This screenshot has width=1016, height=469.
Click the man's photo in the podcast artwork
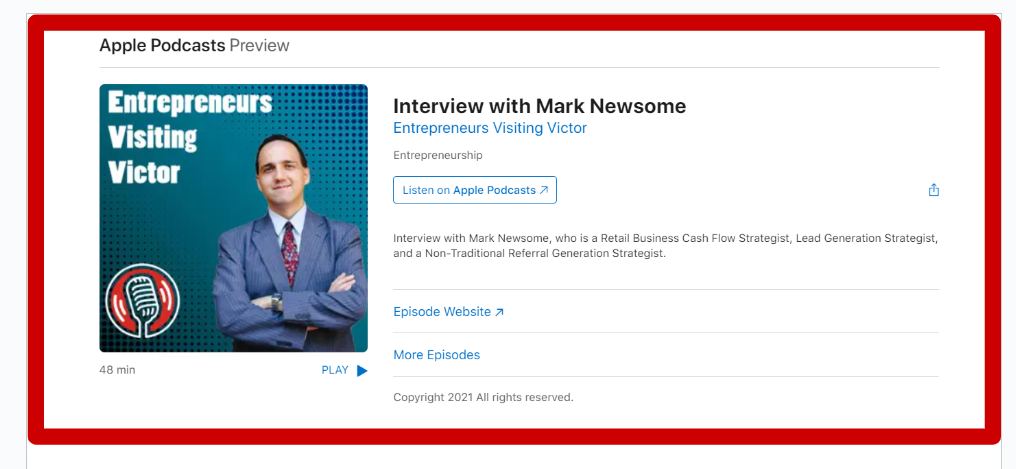pyautogui.click(x=290, y=240)
